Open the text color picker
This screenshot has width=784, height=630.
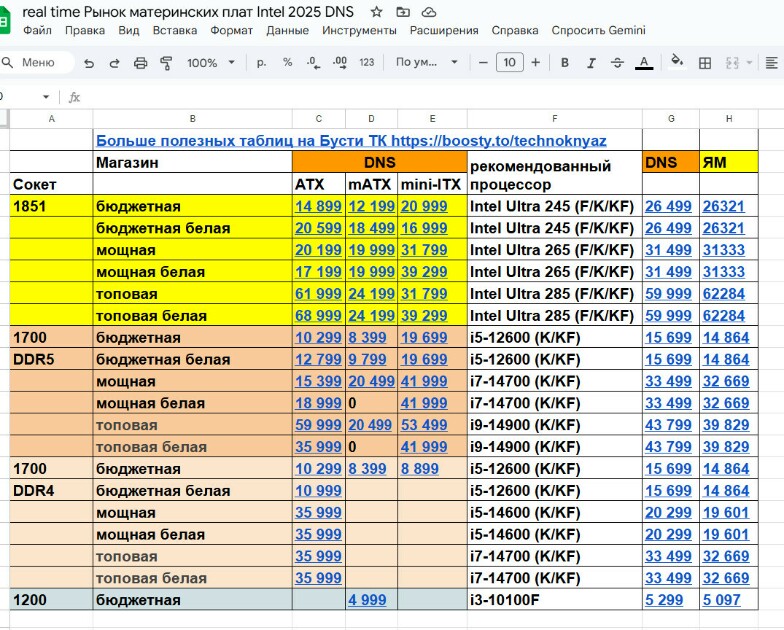[x=644, y=62]
